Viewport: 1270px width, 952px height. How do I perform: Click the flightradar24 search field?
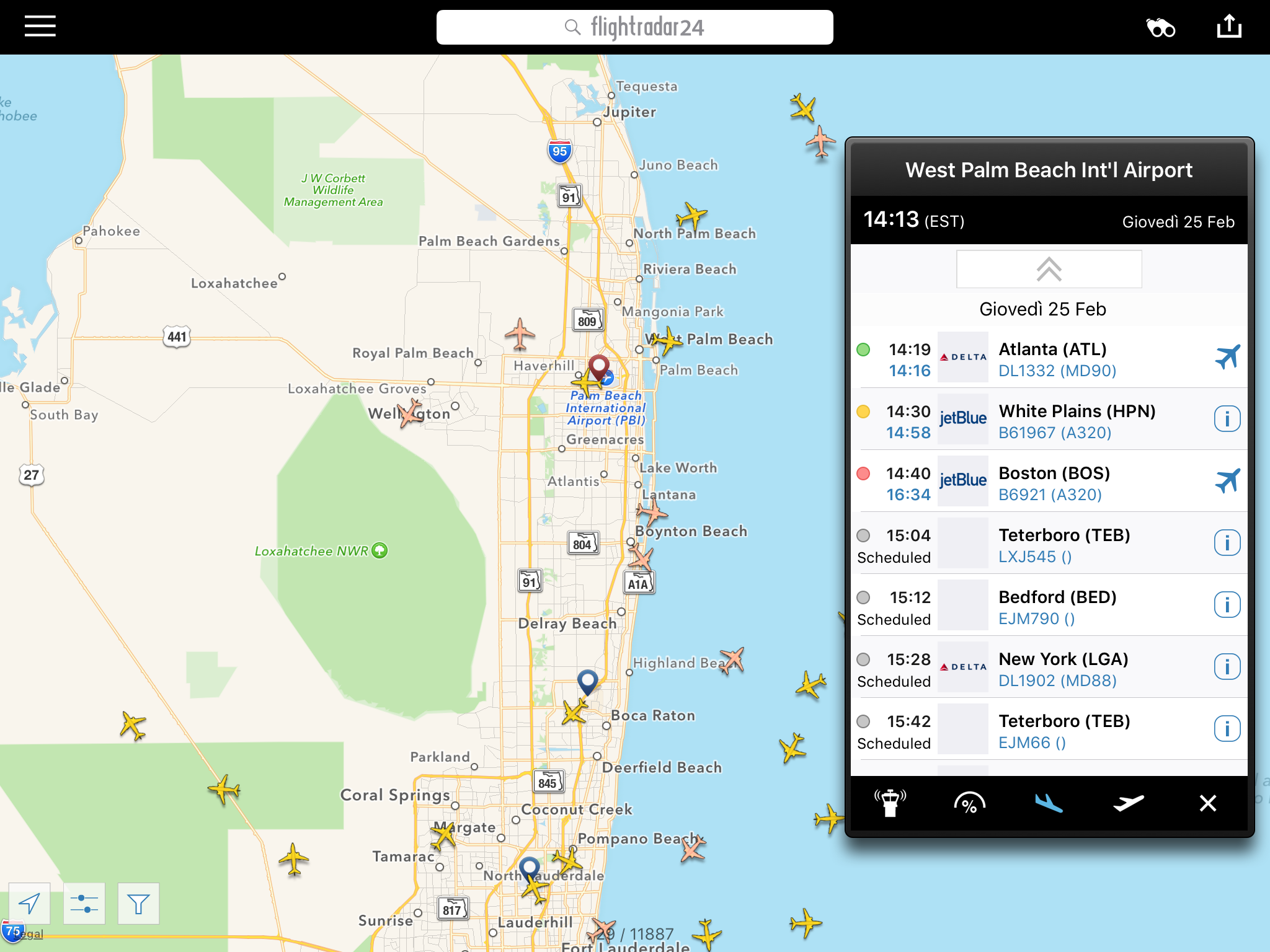[x=634, y=27]
